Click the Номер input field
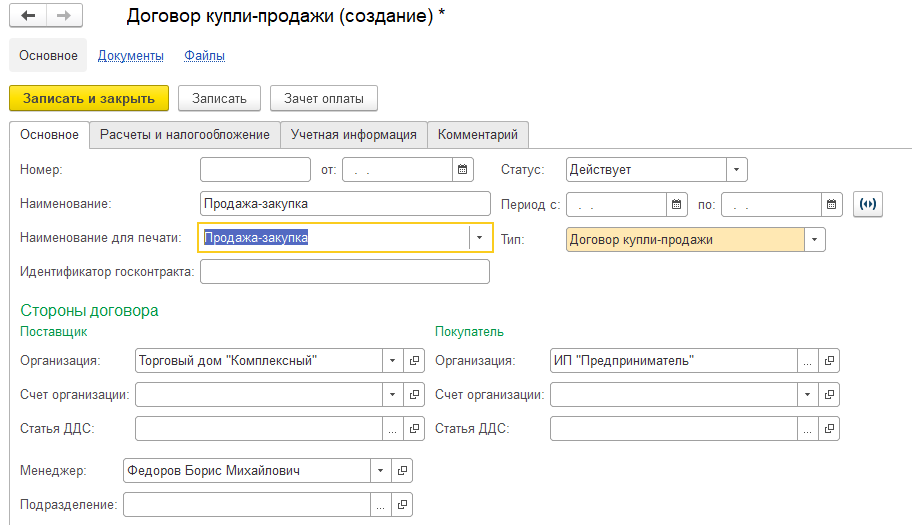 [x=255, y=170]
